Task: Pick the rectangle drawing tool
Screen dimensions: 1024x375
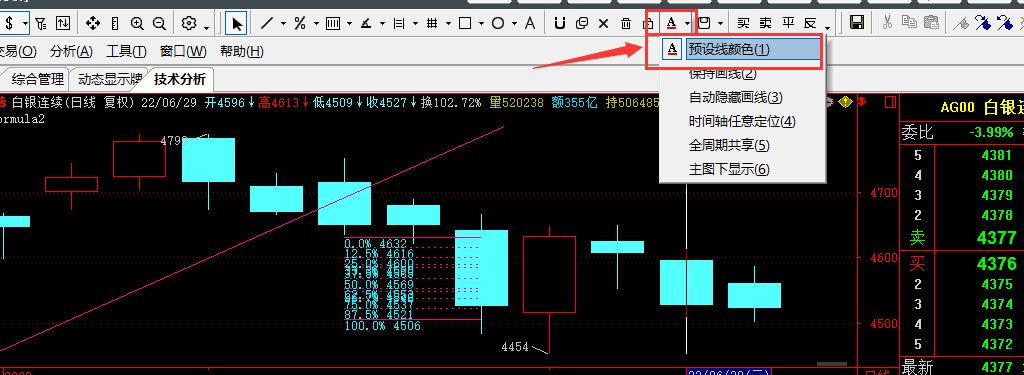Action: click(465, 24)
